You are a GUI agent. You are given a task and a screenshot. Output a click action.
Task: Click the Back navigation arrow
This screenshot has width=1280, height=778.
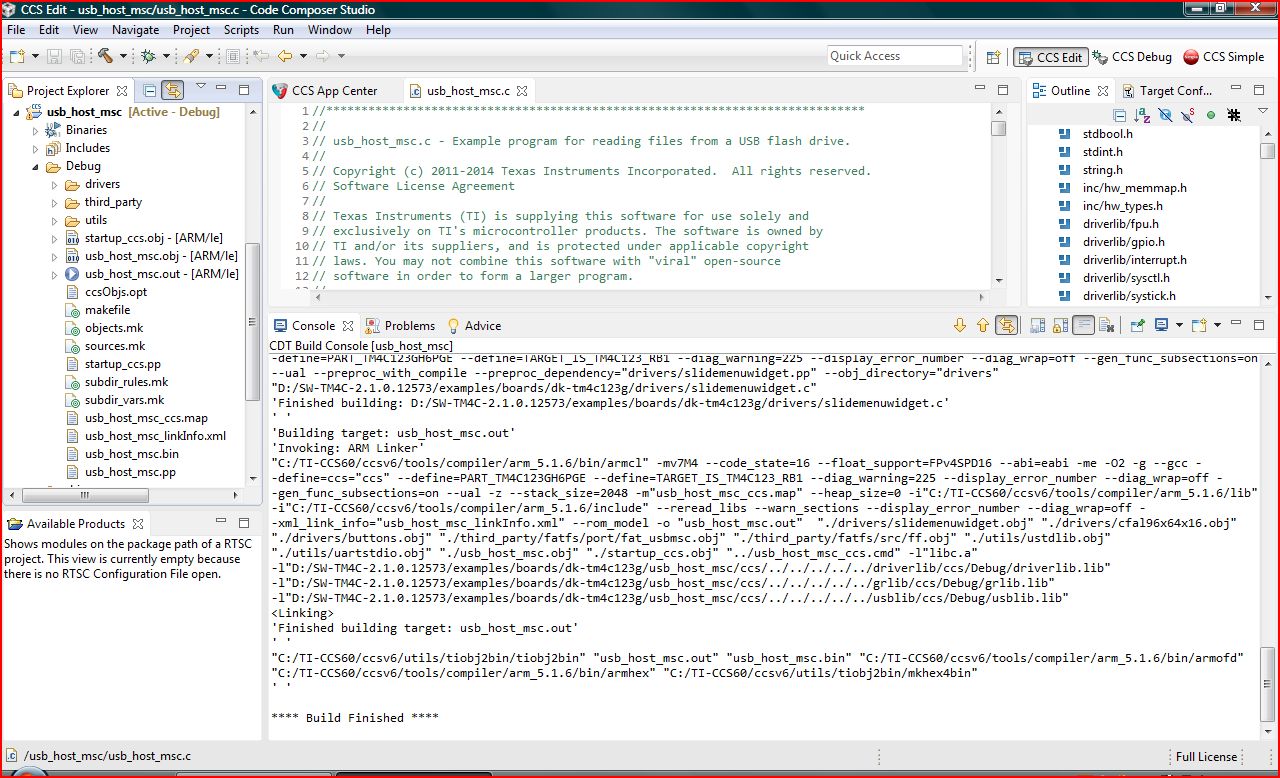point(284,56)
